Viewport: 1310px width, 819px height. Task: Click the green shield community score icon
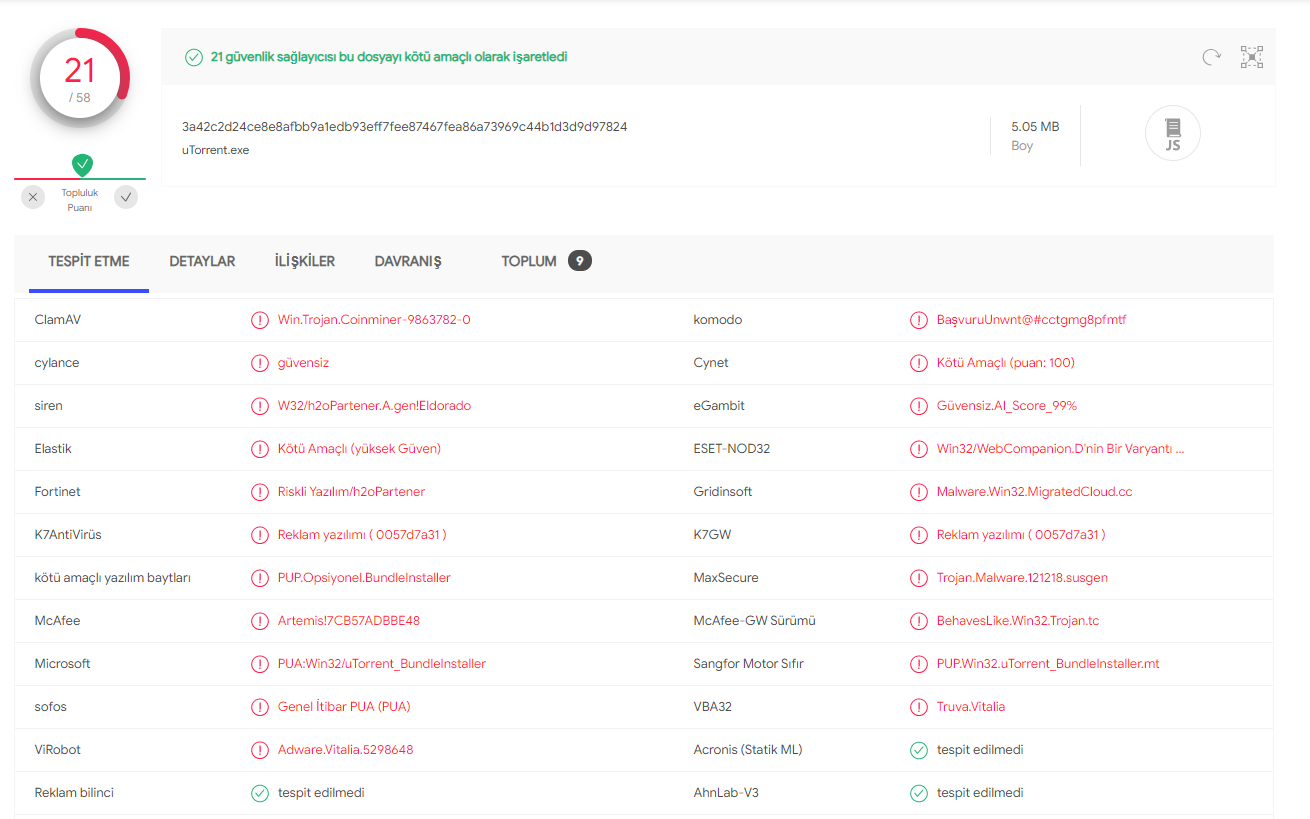(83, 164)
